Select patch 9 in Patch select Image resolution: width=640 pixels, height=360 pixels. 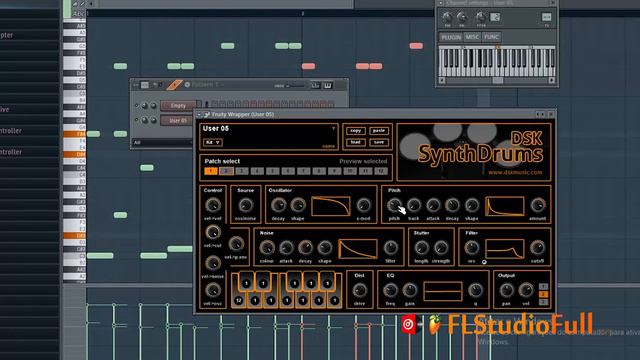(334, 171)
